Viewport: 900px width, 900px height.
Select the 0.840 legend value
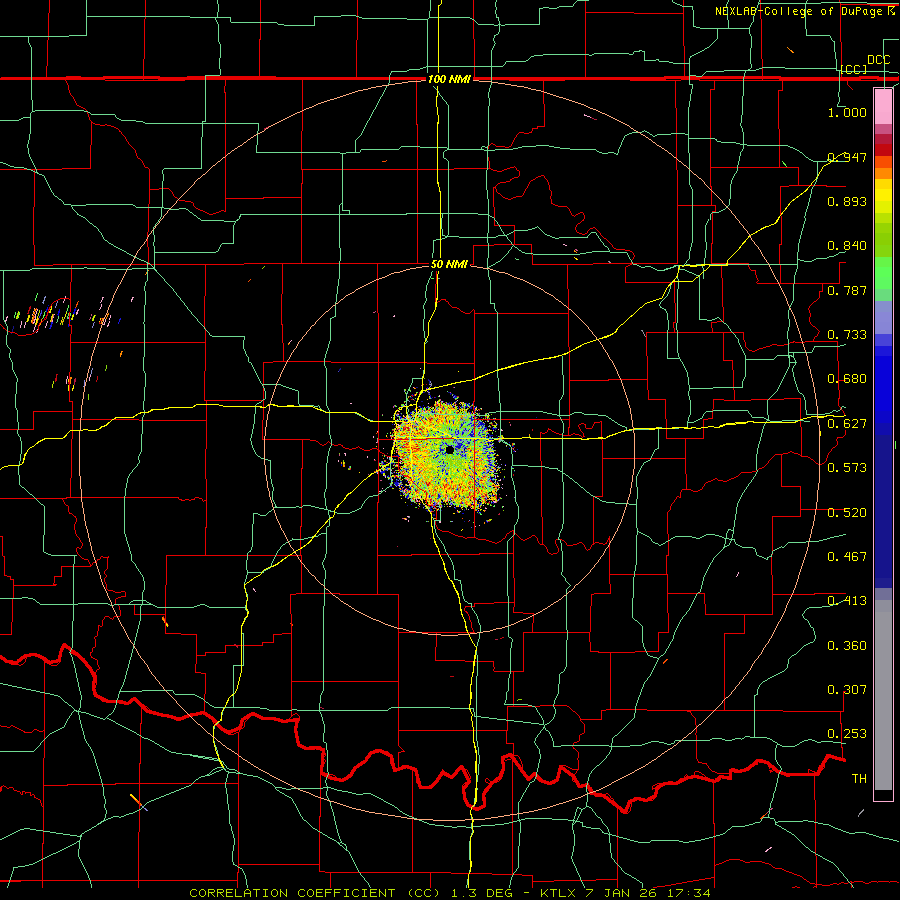[847, 246]
